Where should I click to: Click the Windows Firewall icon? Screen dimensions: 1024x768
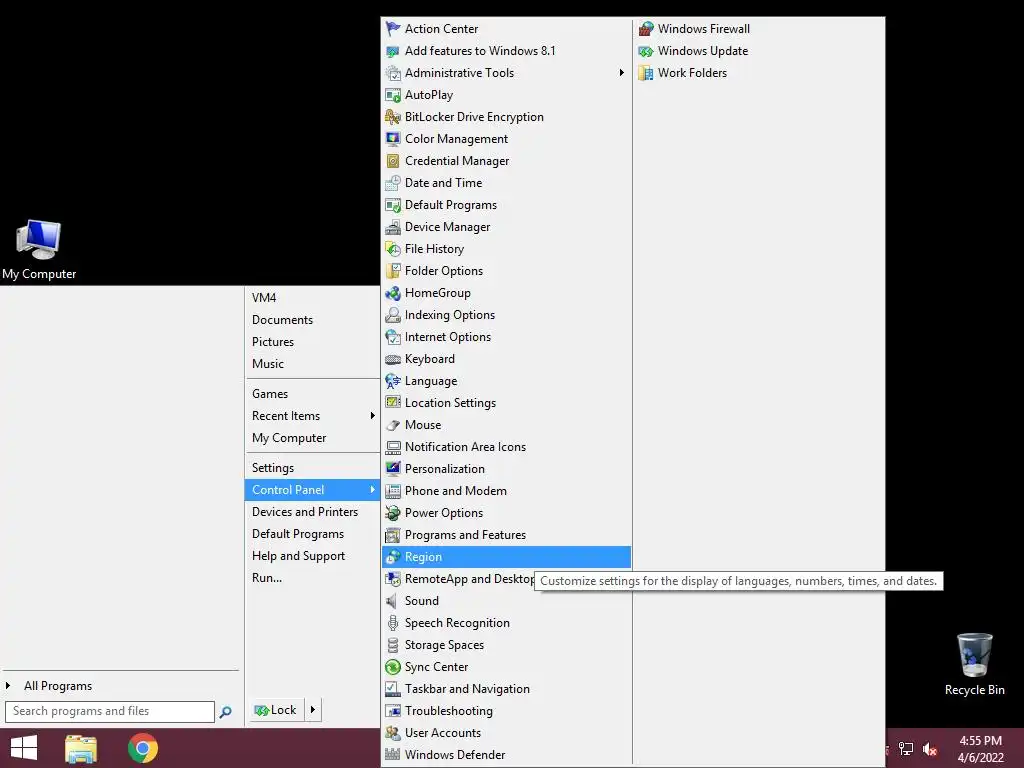pos(646,29)
